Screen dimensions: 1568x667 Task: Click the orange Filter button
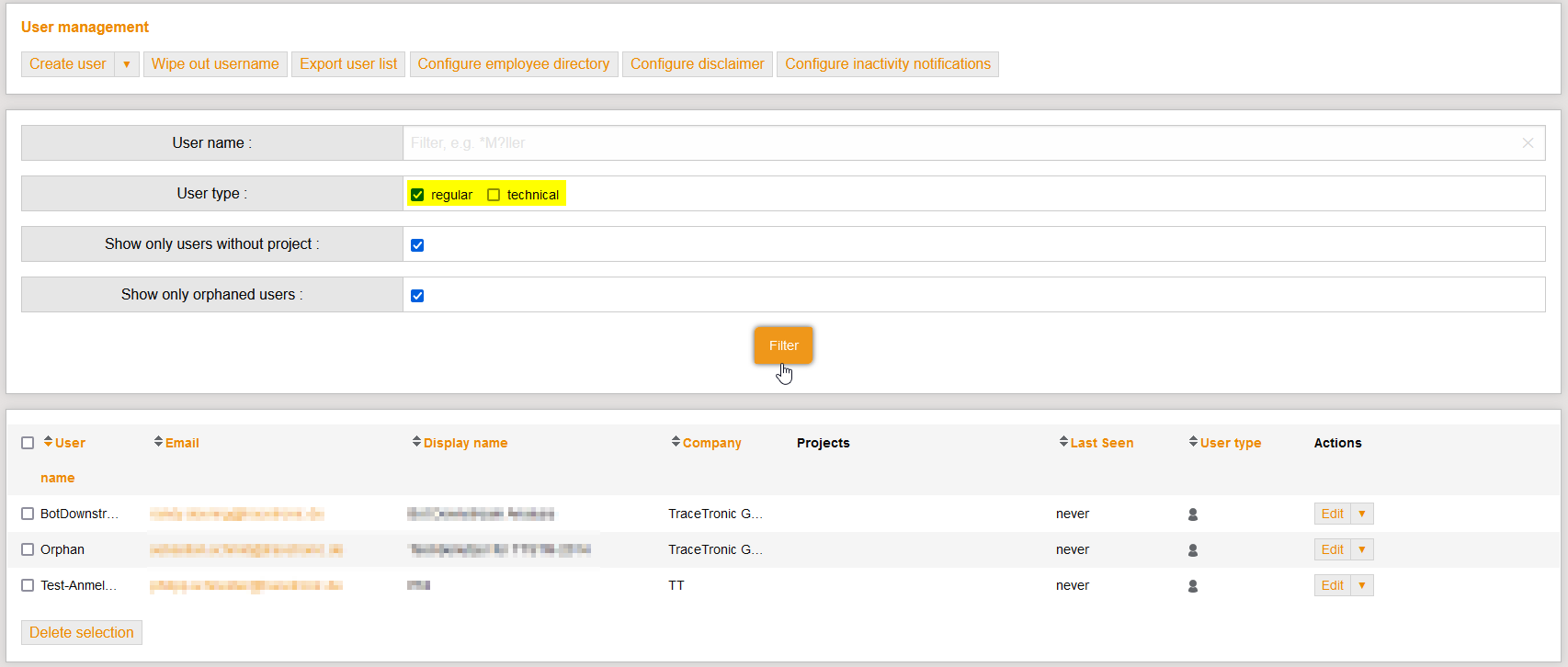784,345
